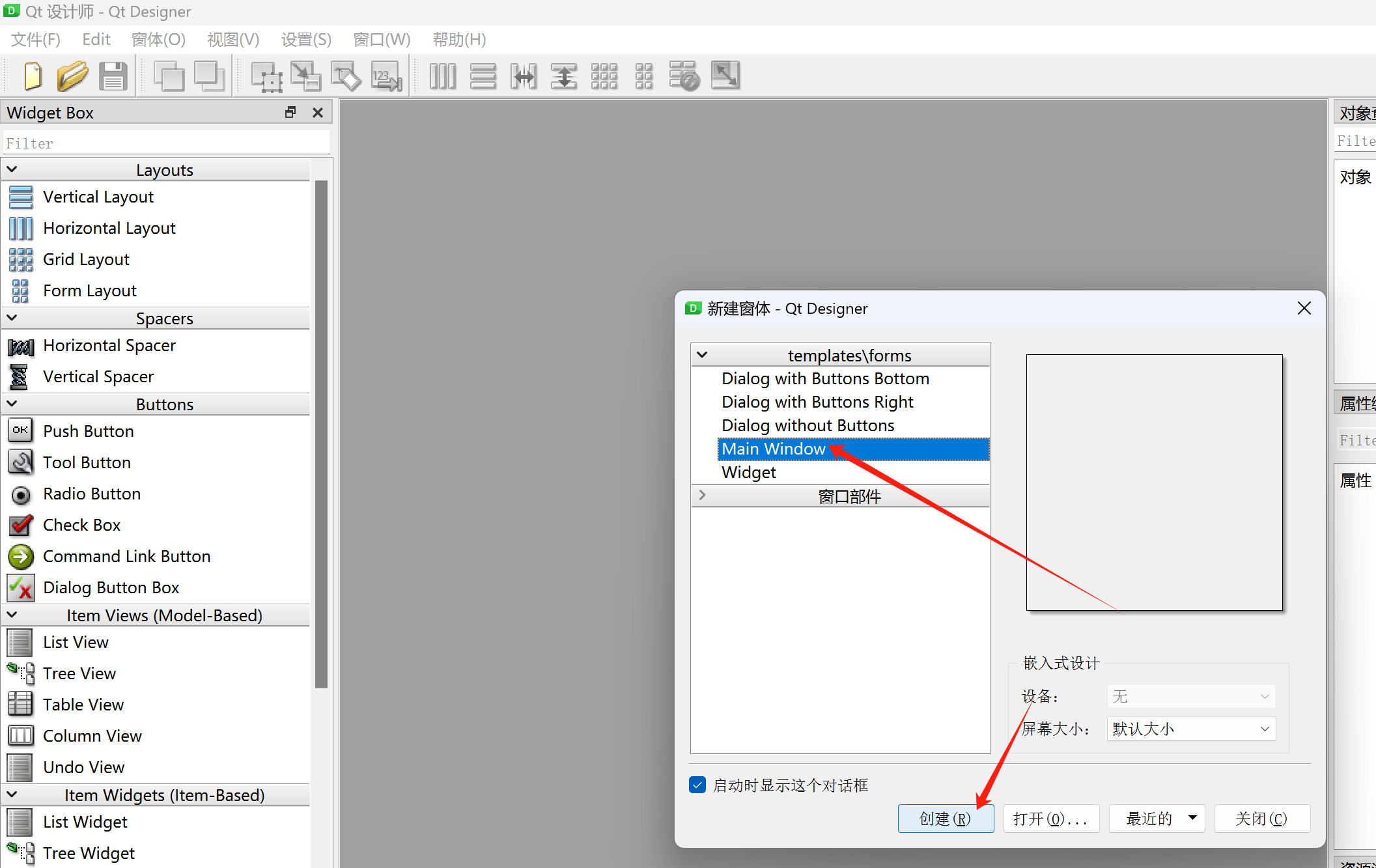
Task: Float the Widget Box panel
Action: point(290,113)
